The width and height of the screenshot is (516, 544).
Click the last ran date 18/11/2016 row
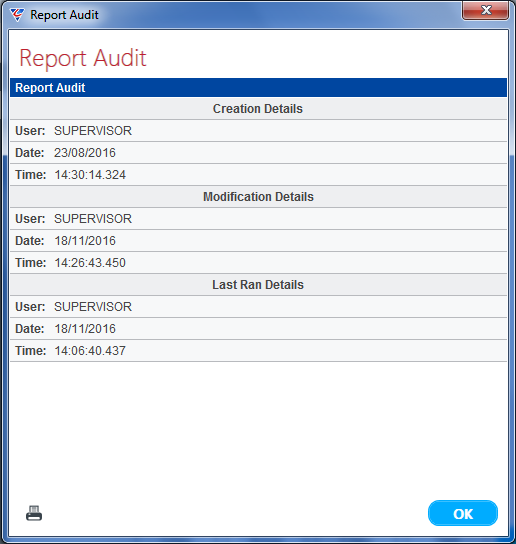tap(258, 329)
